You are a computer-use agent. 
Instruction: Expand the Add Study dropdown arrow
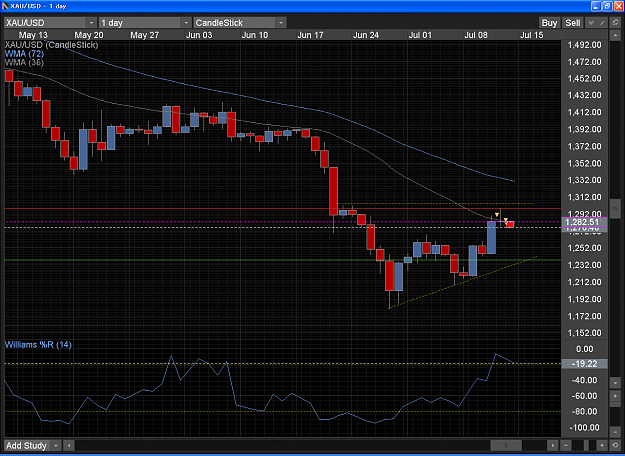coord(57,445)
